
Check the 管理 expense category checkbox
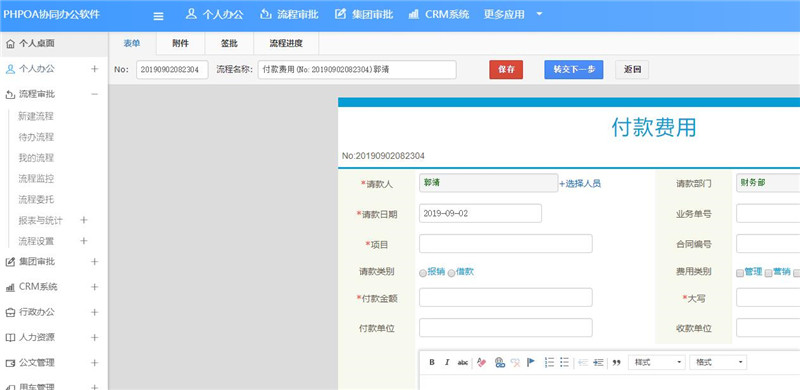(740, 274)
